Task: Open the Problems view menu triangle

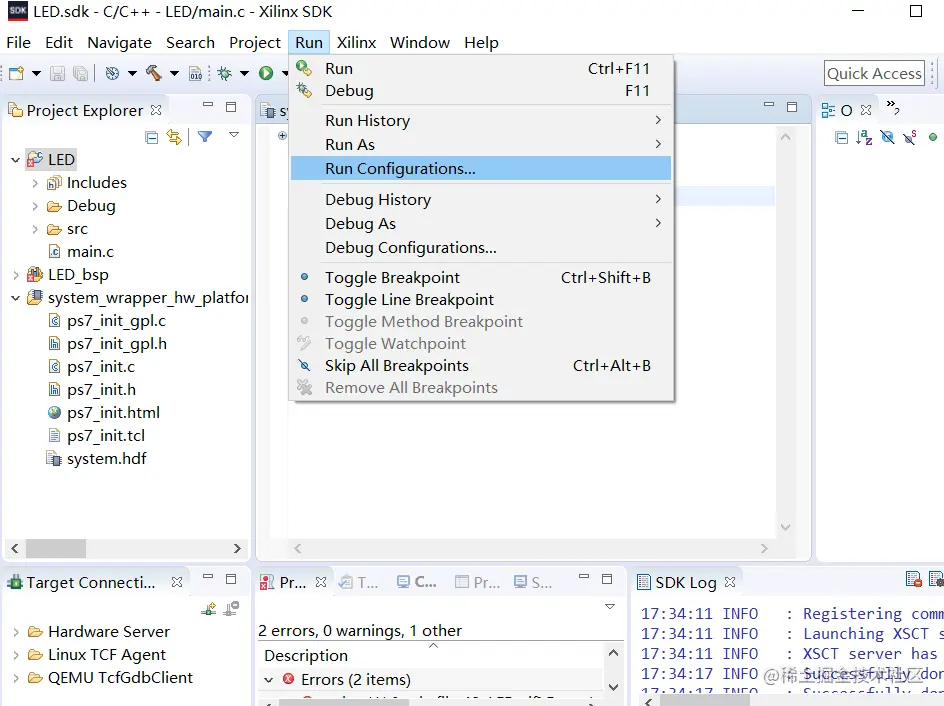Action: coord(610,607)
